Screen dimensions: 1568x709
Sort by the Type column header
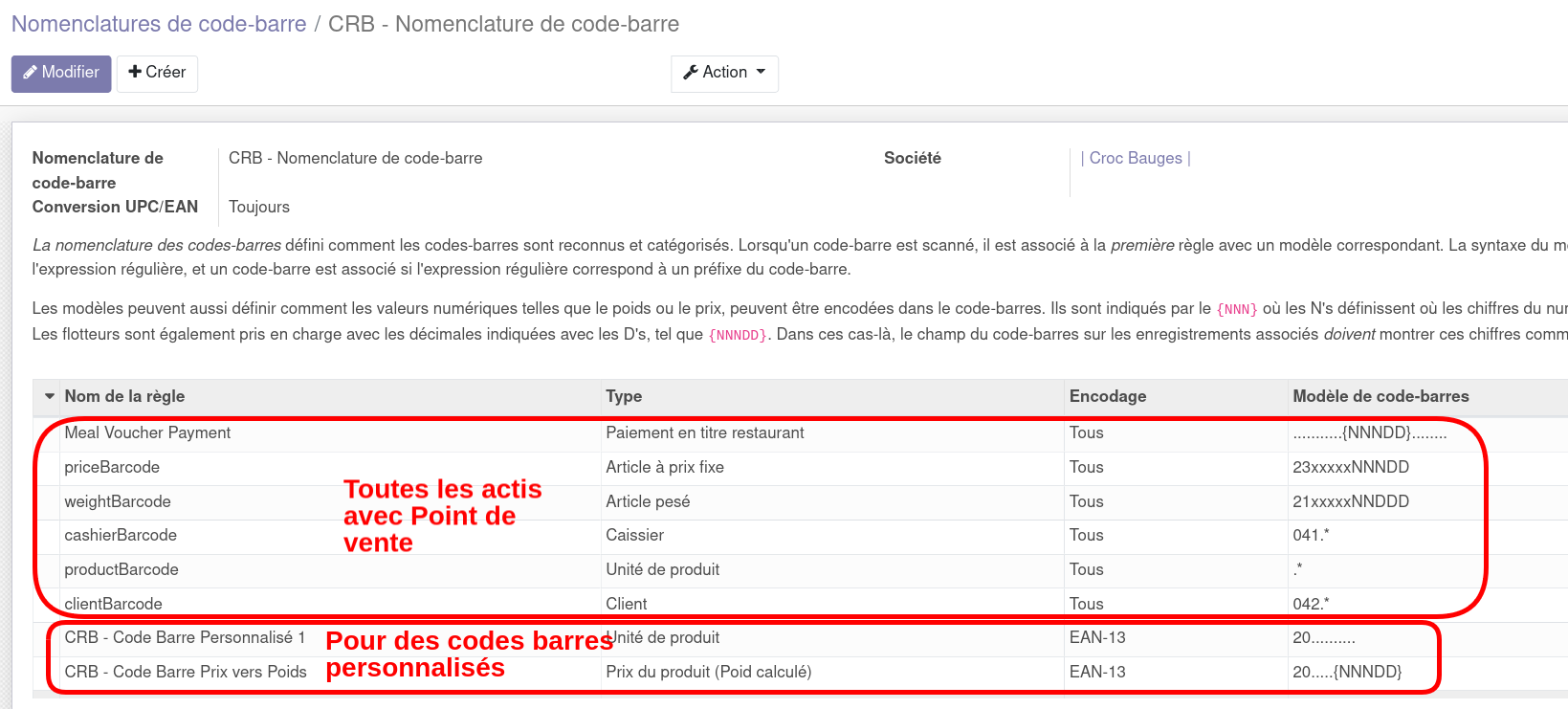point(624,396)
